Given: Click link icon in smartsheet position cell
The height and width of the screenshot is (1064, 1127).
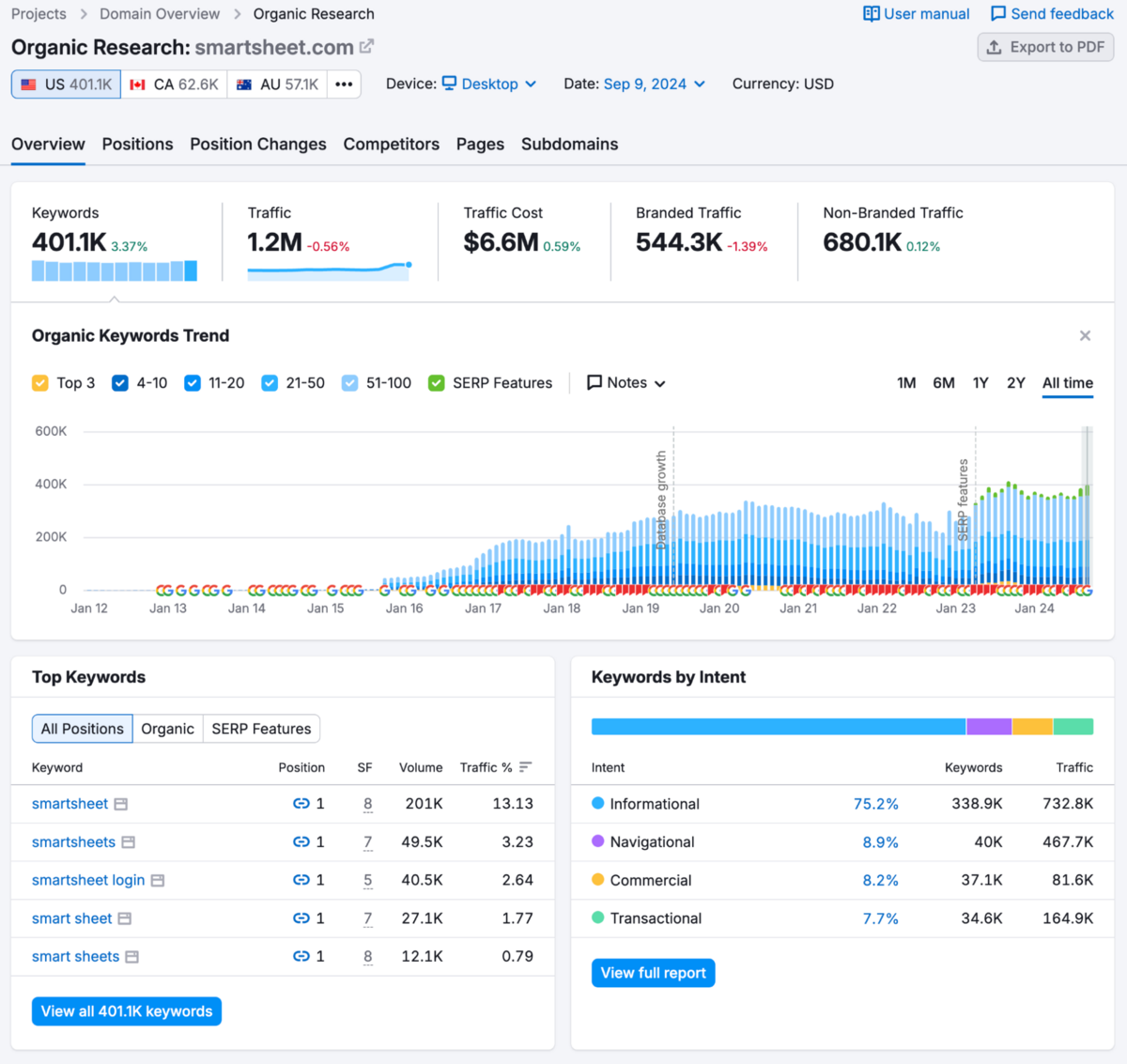Looking at the screenshot, I should point(301,804).
